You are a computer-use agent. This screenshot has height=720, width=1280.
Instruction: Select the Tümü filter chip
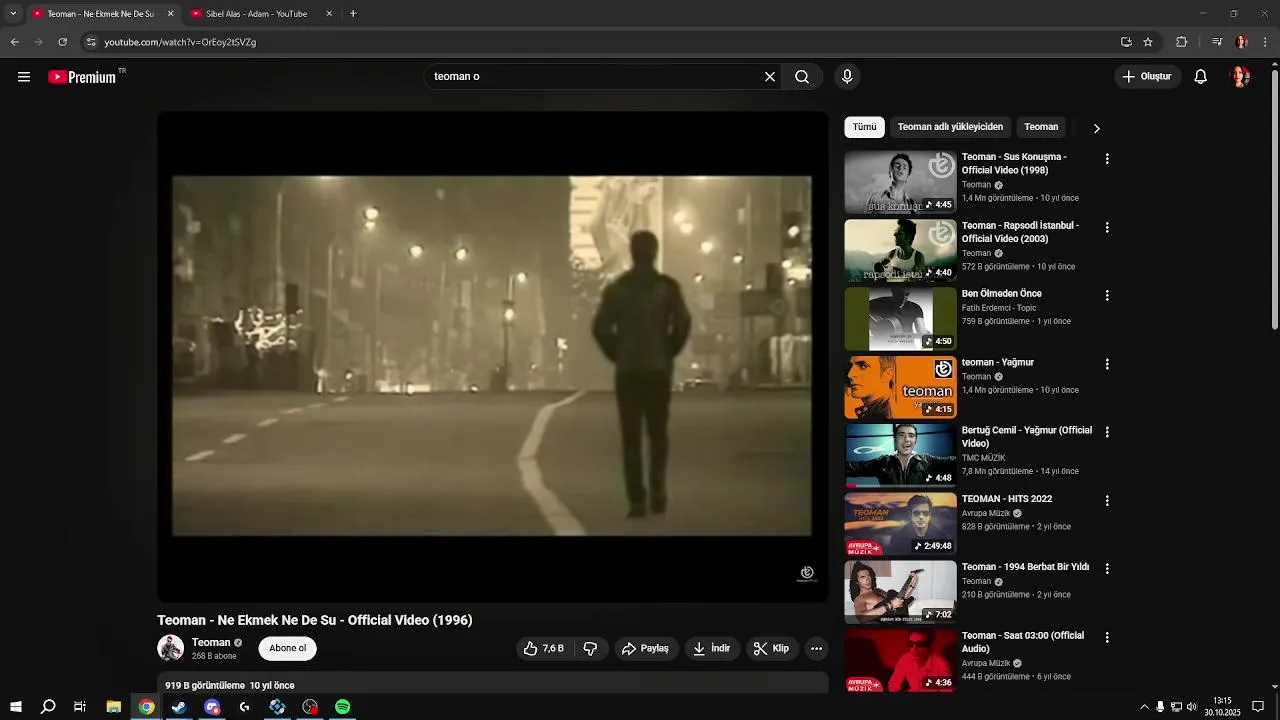(864, 127)
